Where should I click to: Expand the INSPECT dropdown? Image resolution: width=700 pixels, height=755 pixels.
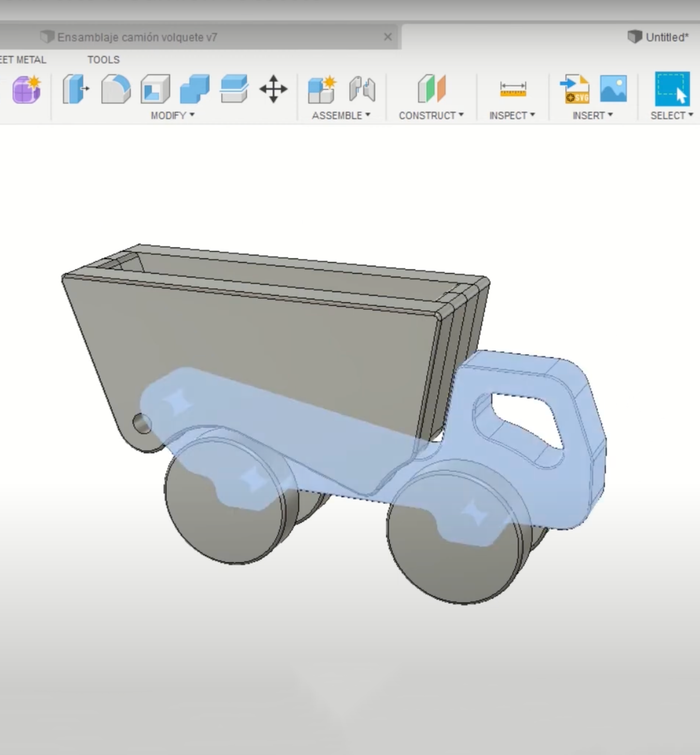[x=512, y=116]
